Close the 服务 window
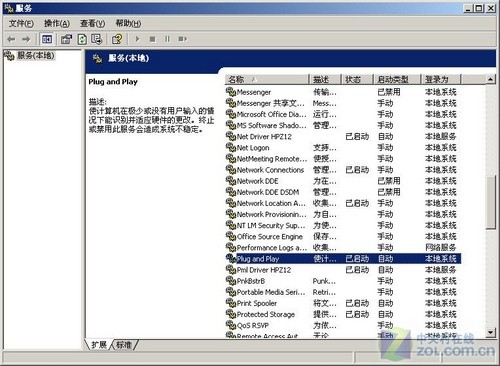This screenshot has height=366, width=500. tap(490, 8)
